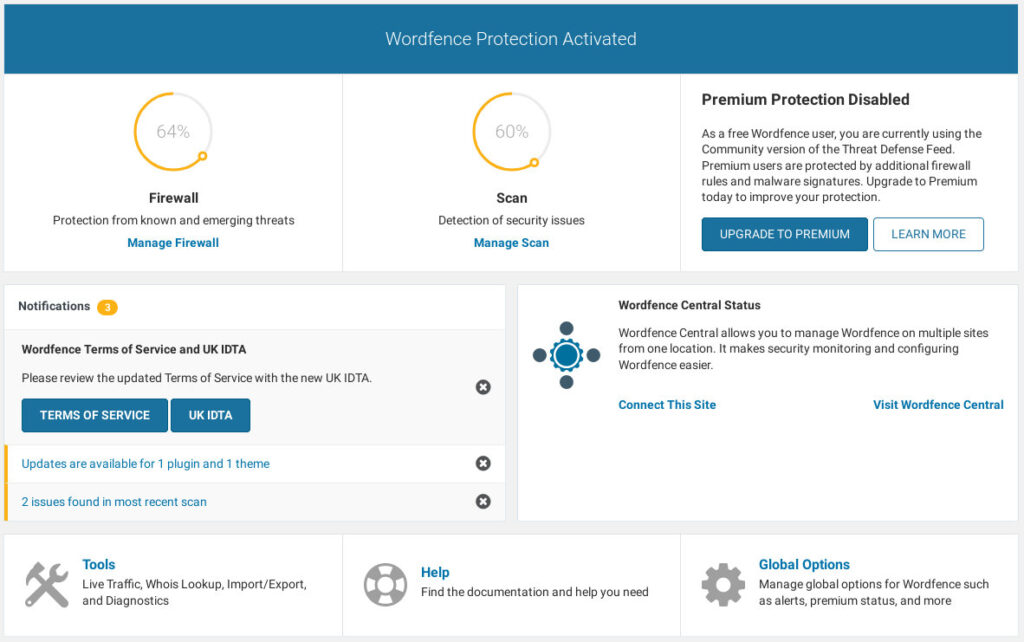Select Connect This Site to Wordfence Central
1024x642 pixels.
click(667, 405)
